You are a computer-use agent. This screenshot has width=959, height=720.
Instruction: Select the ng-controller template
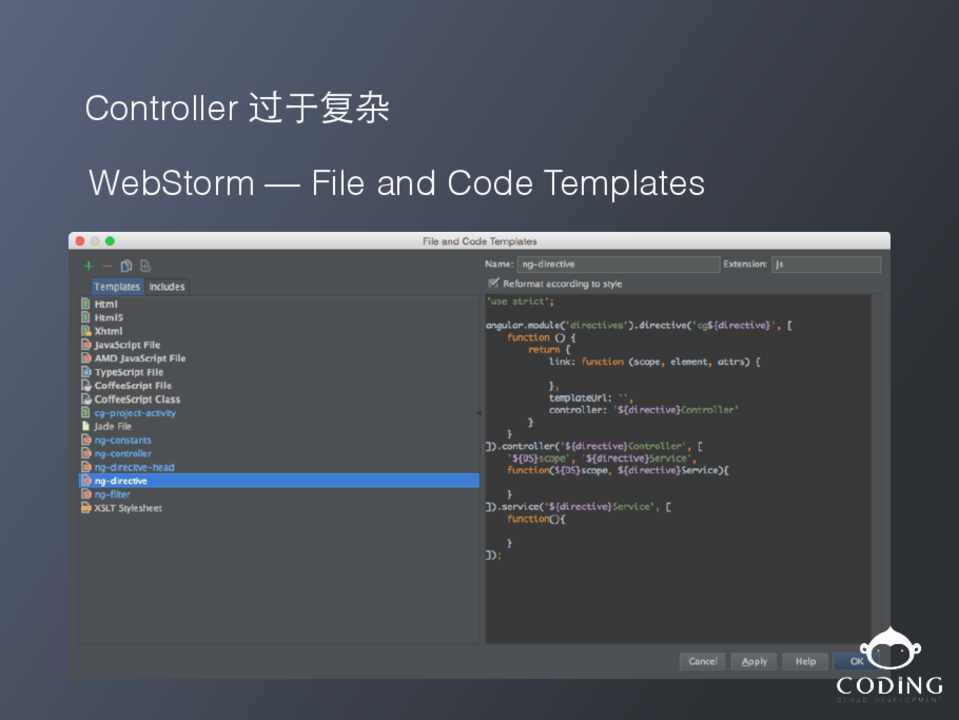point(123,454)
